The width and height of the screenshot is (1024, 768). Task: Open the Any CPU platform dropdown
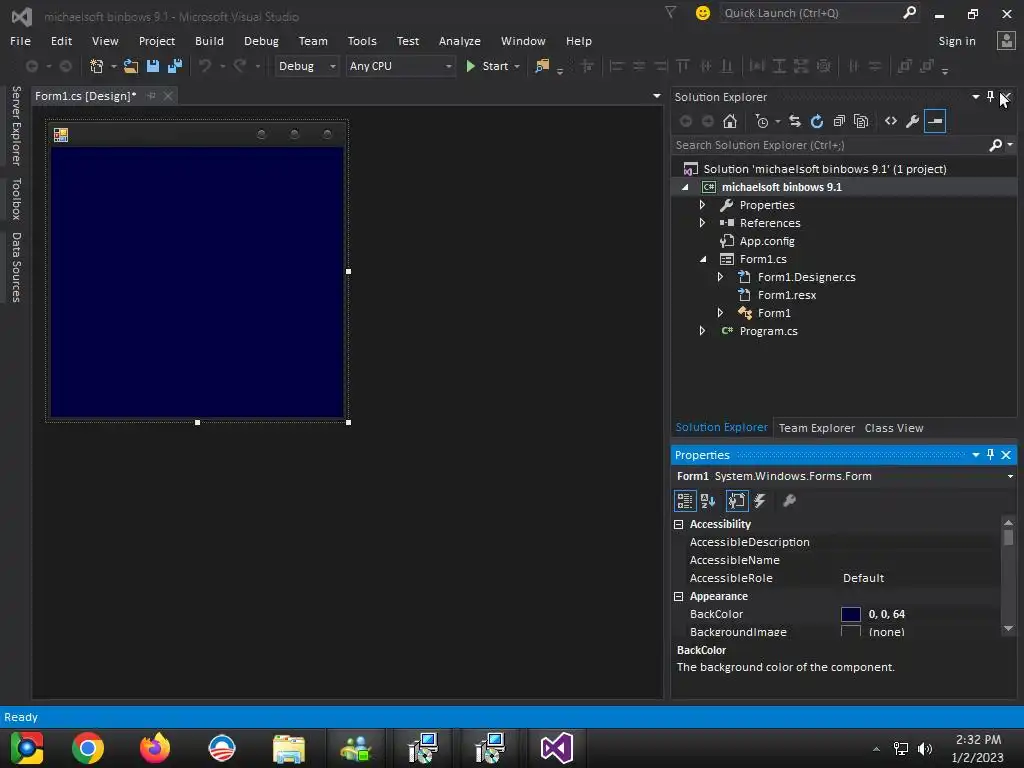pyautogui.click(x=400, y=66)
